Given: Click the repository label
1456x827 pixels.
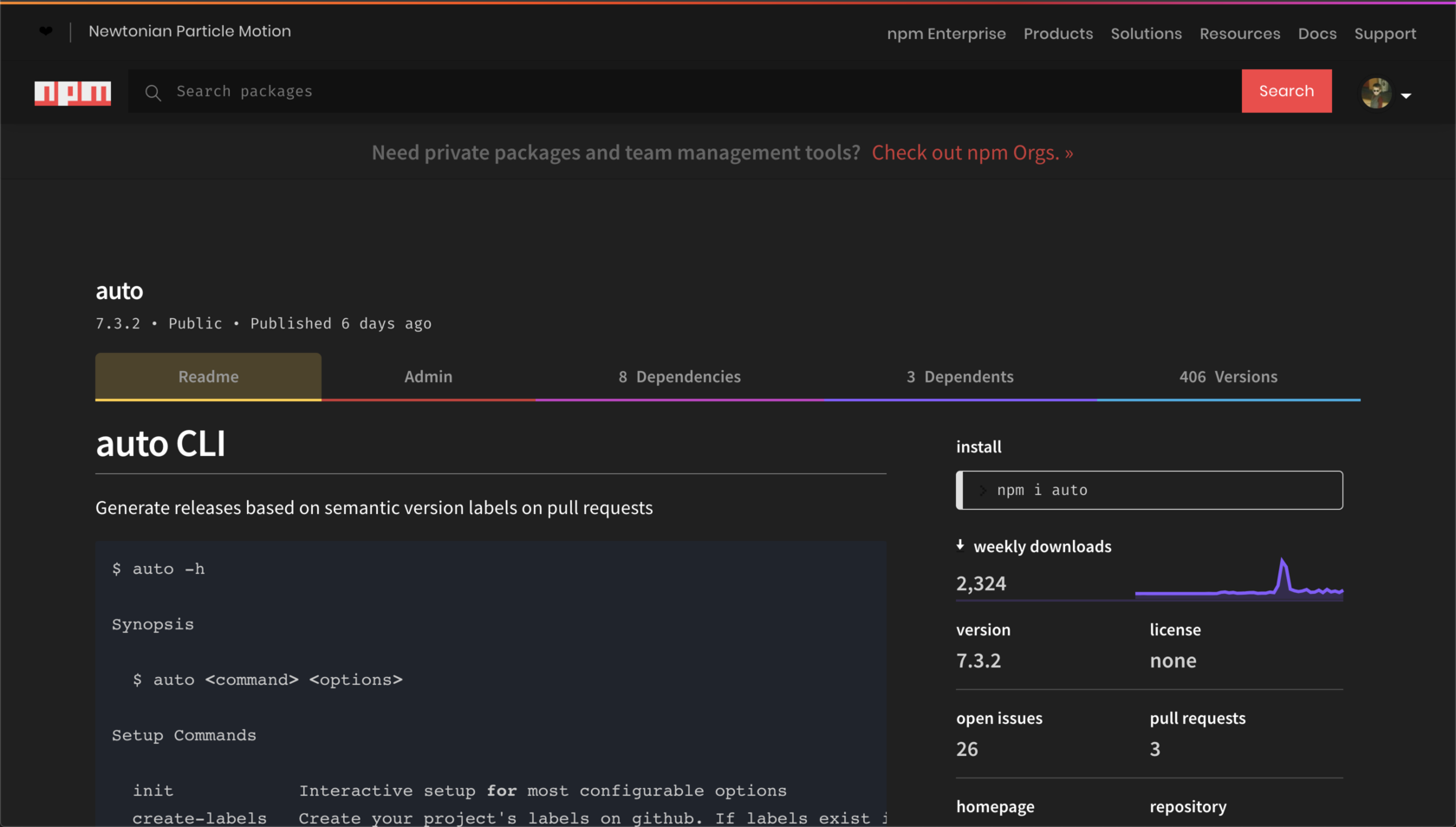Looking at the screenshot, I should coord(1188,807).
